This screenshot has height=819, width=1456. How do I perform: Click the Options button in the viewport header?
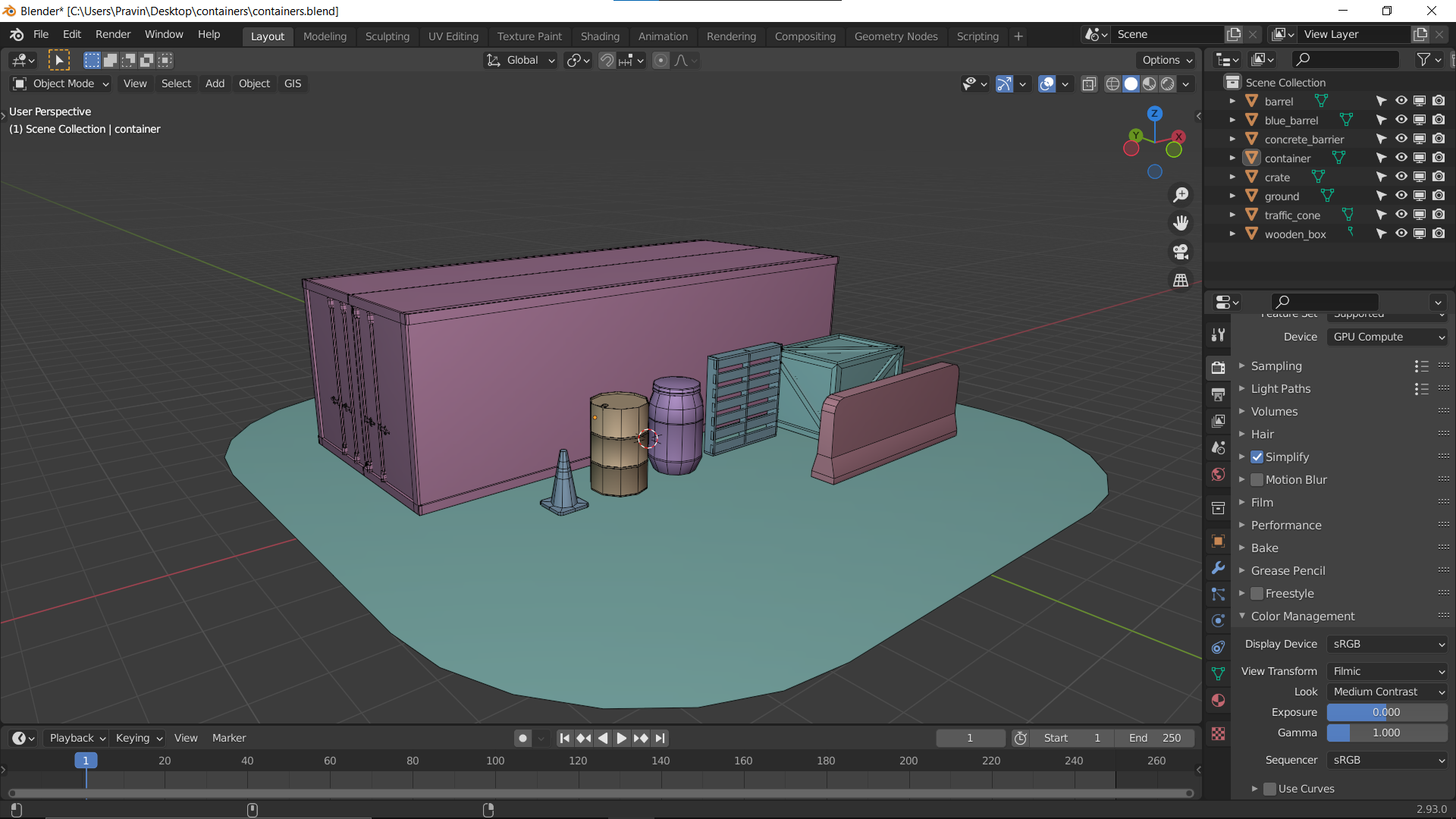[1165, 60]
